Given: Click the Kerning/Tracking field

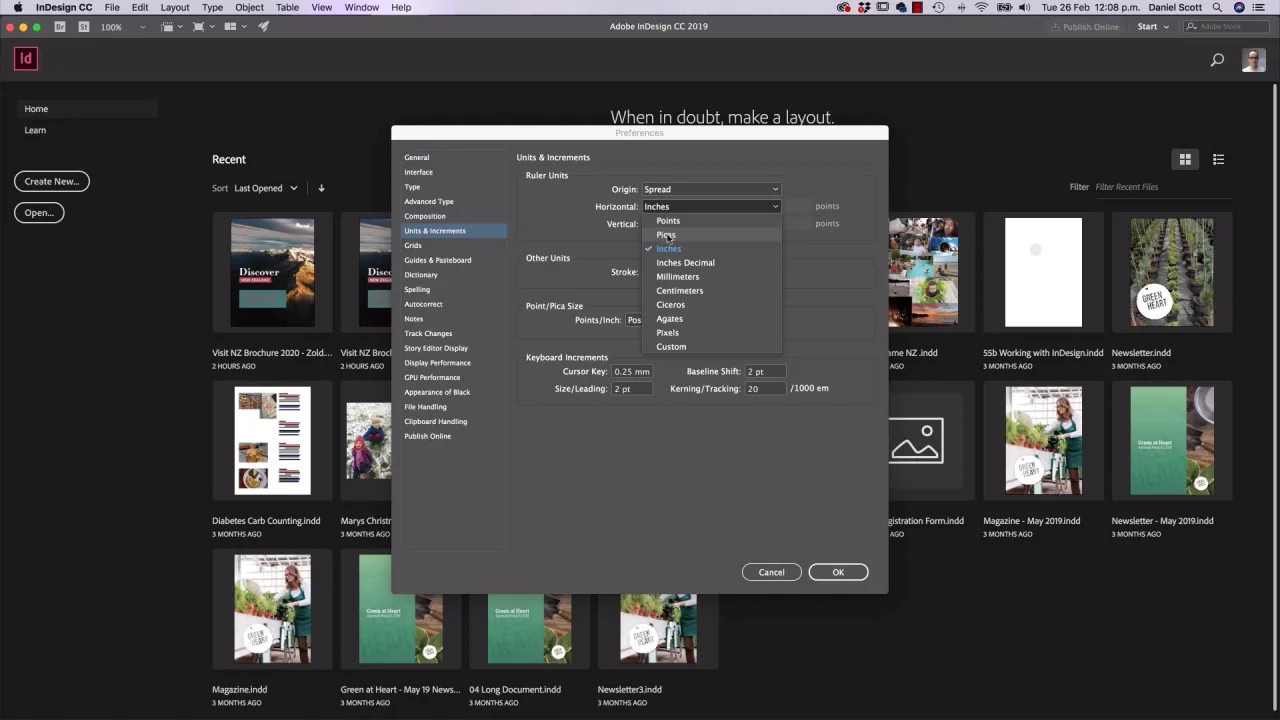Looking at the screenshot, I should [765, 389].
